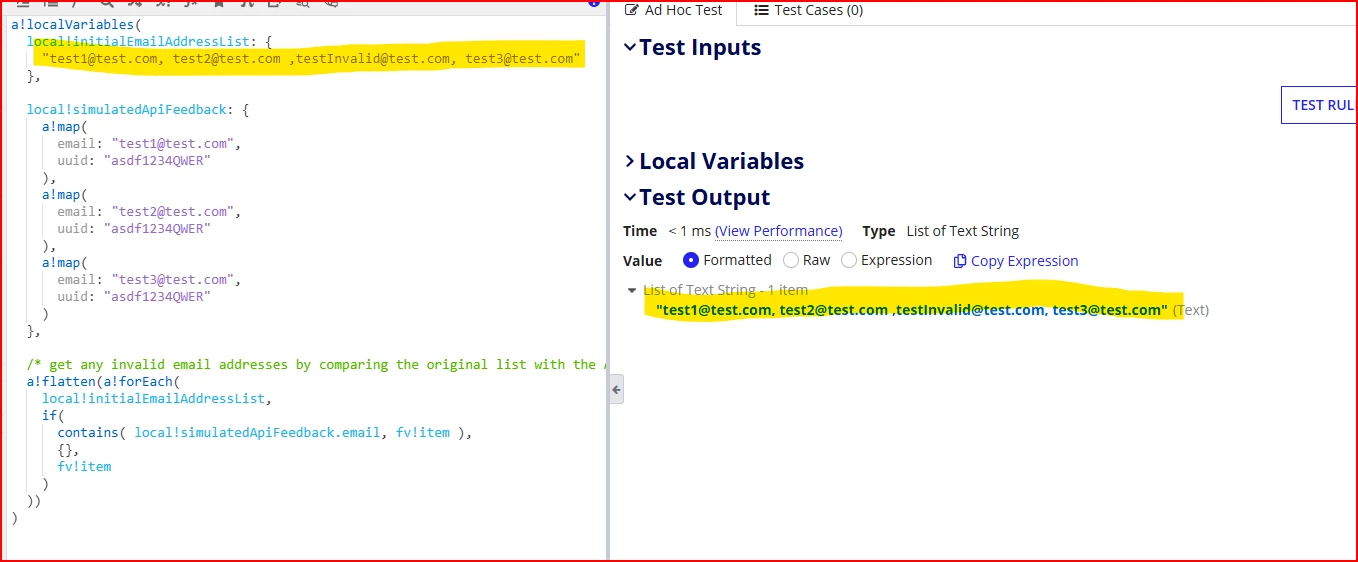Click the a!localVariables( line in the editor

click(75, 24)
